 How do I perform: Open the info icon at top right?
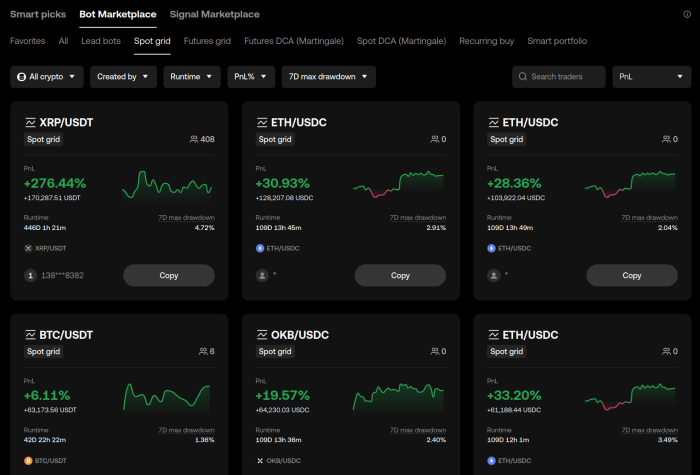point(687,14)
